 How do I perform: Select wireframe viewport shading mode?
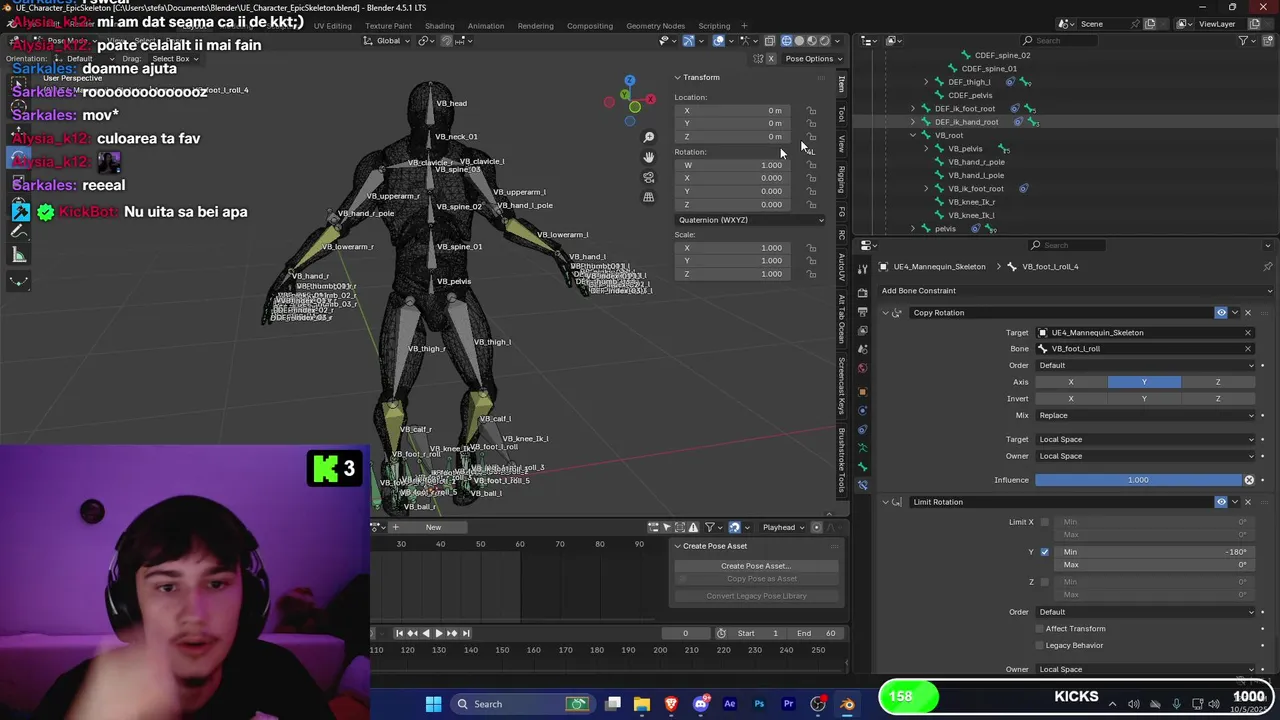786,41
